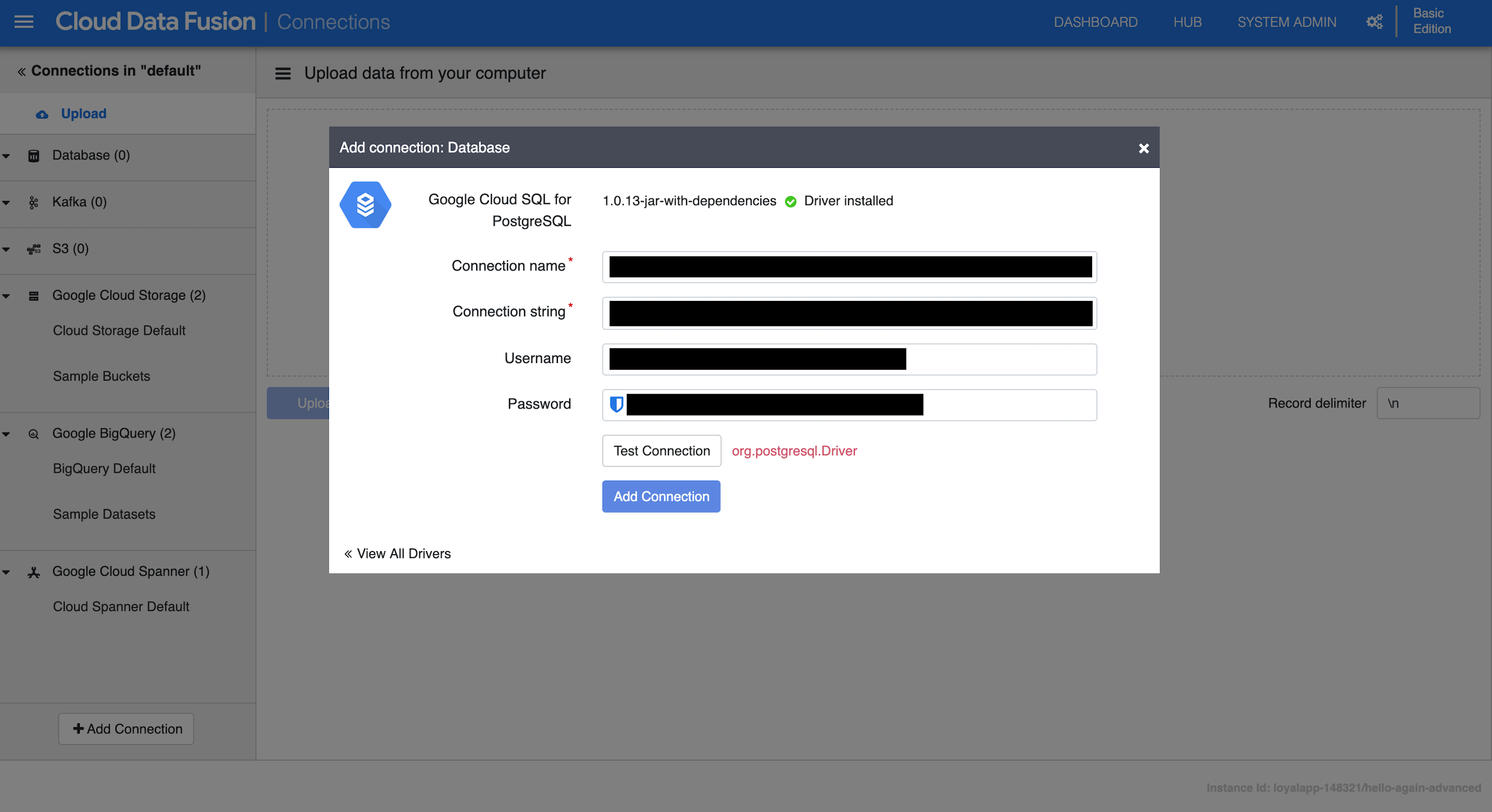This screenshot has width=1492, height=812.
Task: Toggle the panel menu beside Upload data title
Action: tap(283, 74)
